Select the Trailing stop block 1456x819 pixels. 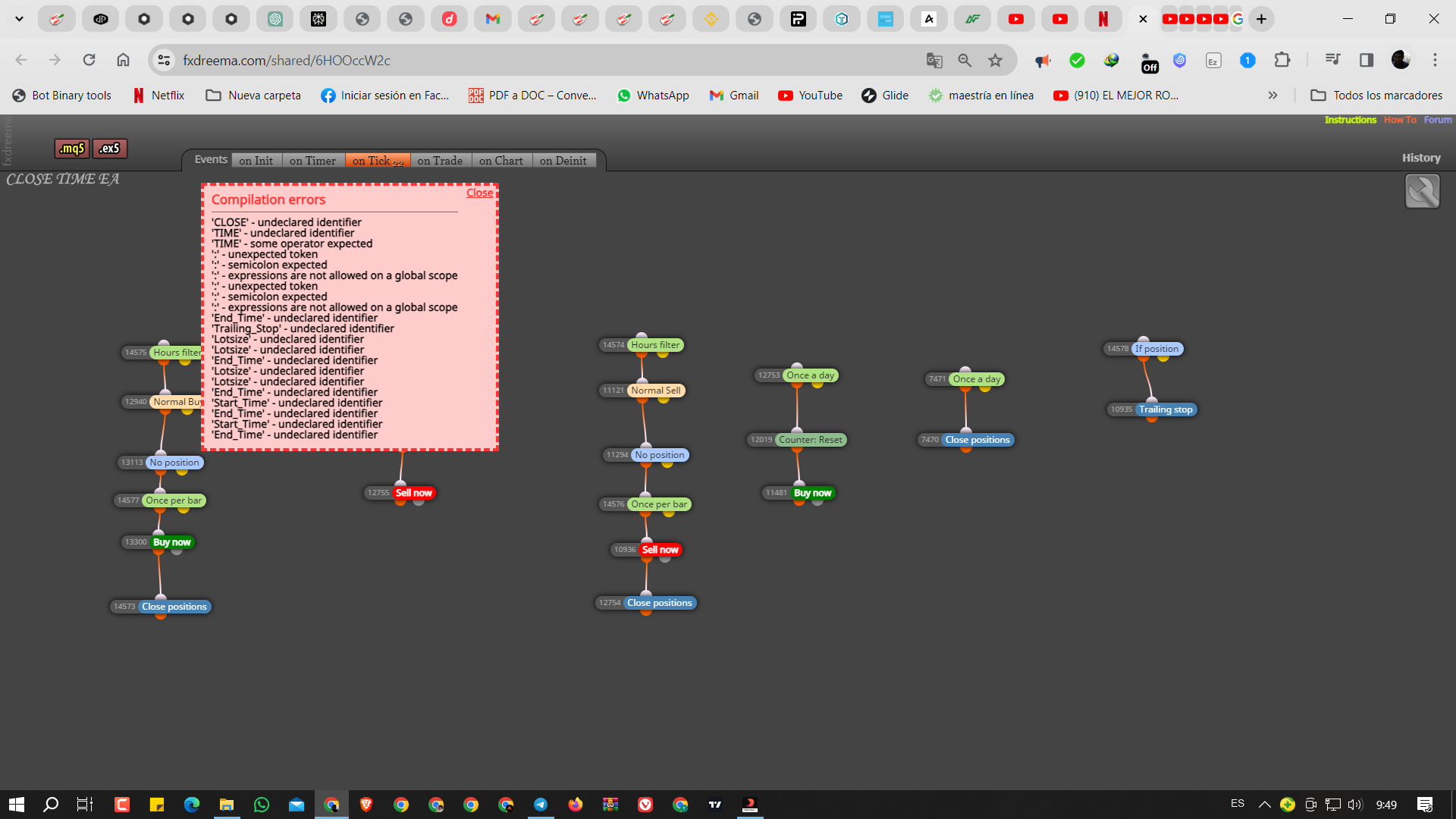click(x=1166, y=409)
